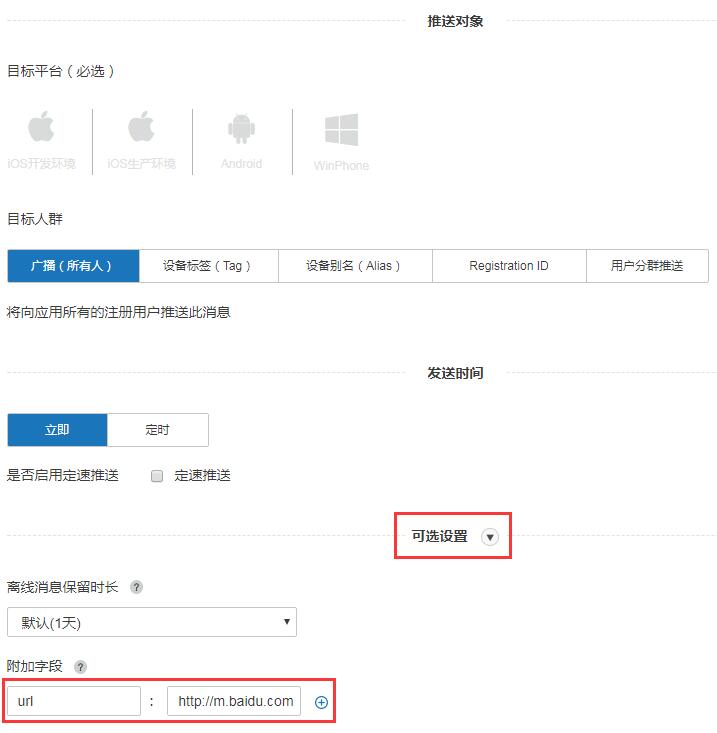Screen dimensions: 717x733
Task: Select the iOS开发环境 platform icon
Action: 41,141
